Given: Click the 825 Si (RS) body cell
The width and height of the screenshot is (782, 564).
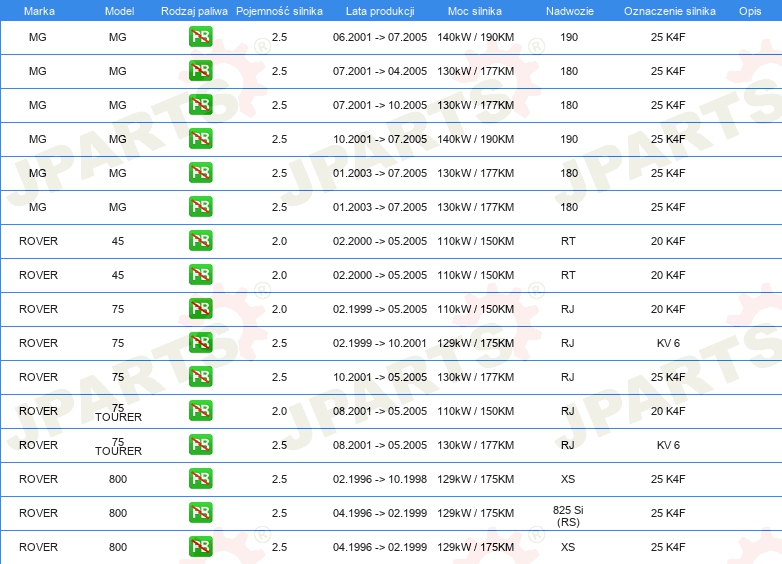Looking at the screenshot, I should (x=568, y=514).
